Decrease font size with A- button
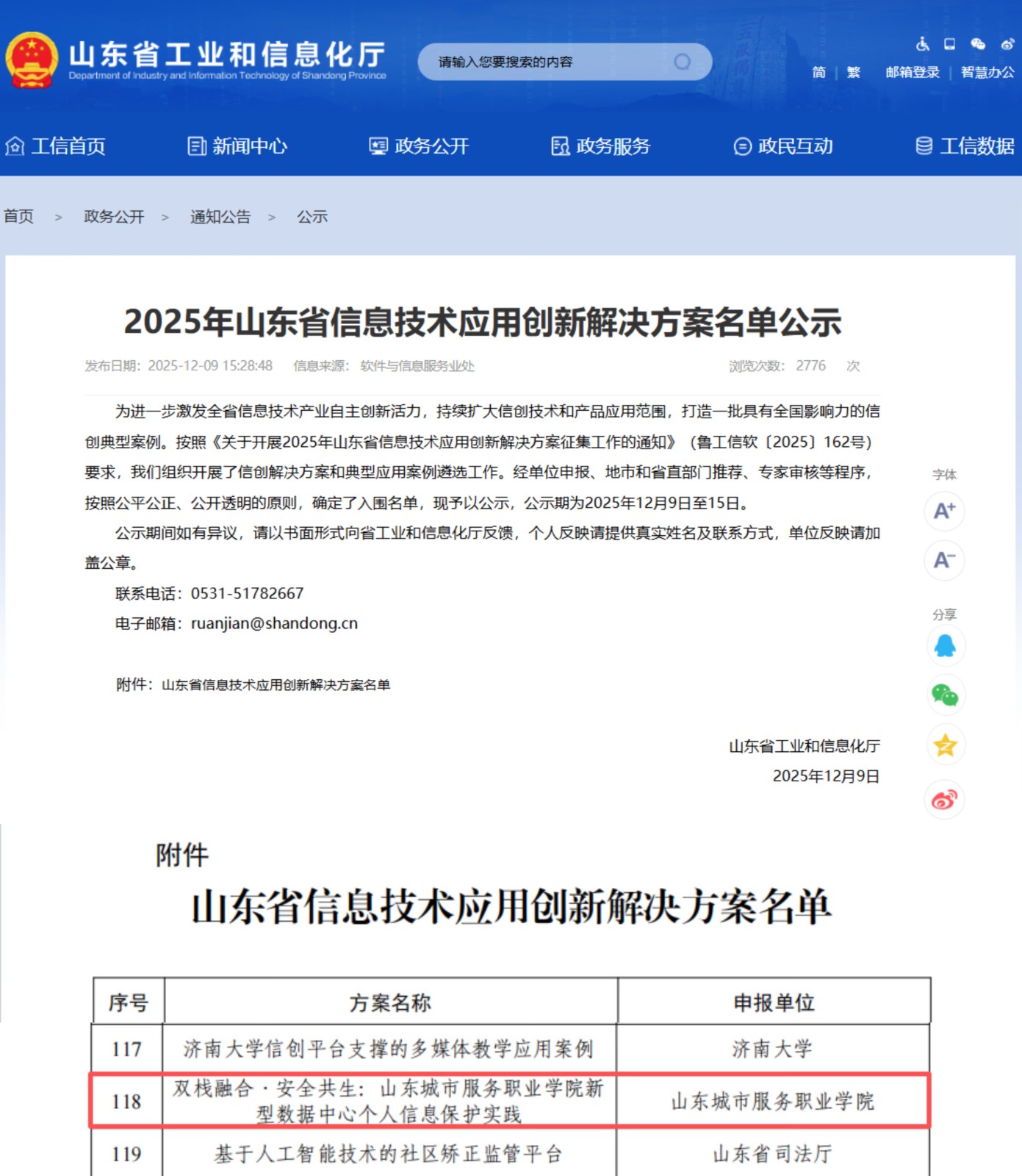The image size is (1022, 1176). pos(944,561)
